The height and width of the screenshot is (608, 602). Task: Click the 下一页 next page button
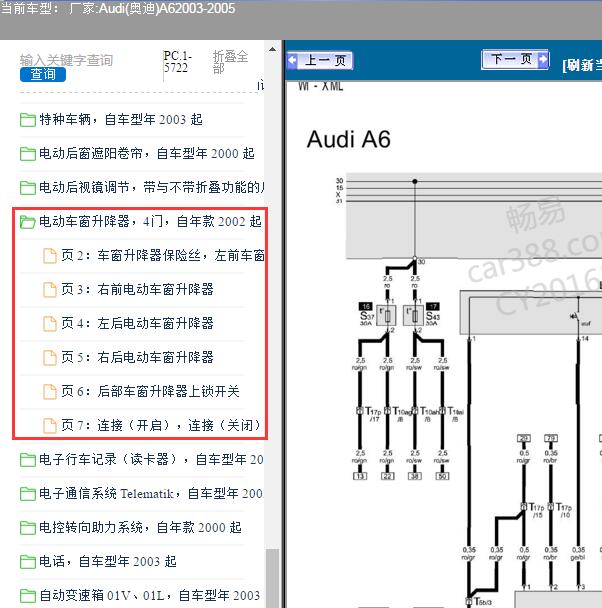(515, 59)
